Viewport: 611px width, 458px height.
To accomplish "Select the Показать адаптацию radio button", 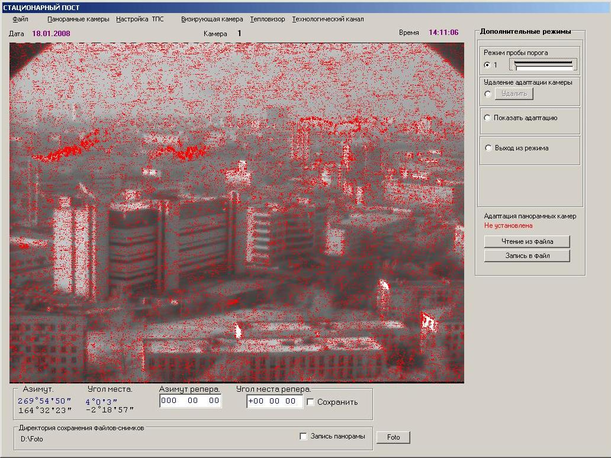I will pos(487,118).
